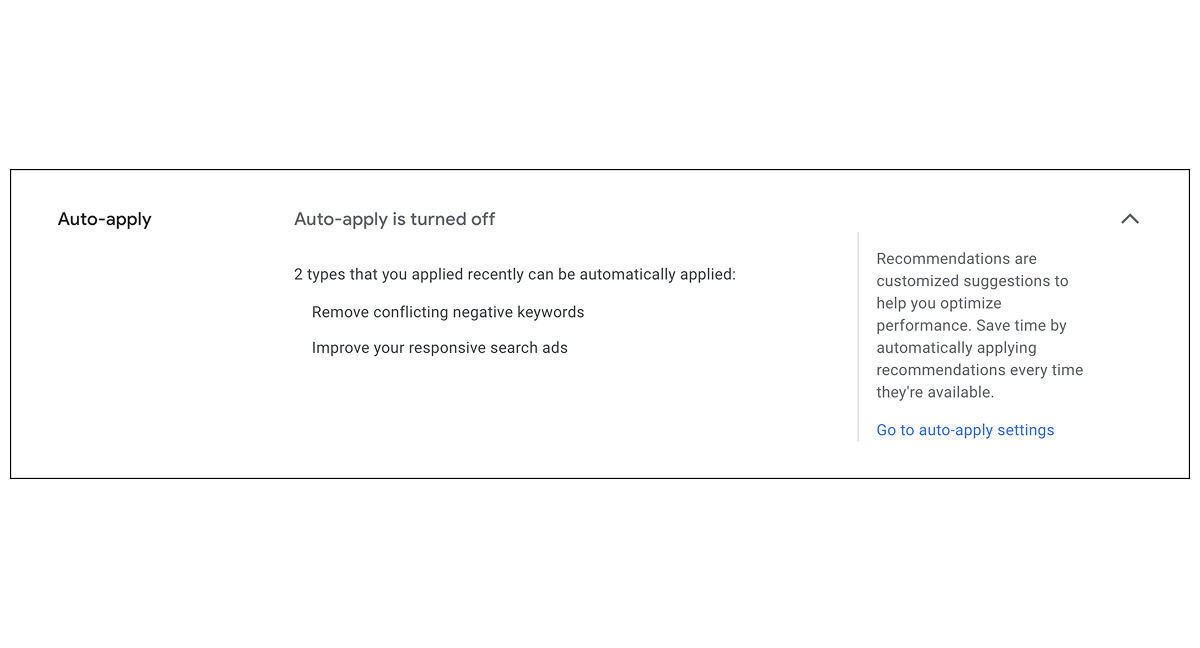The height and width of the screenshot is (648, 1200).
Task: Collapse the Auto-apply section with the chevron
Action: [x=1130, y=219]
